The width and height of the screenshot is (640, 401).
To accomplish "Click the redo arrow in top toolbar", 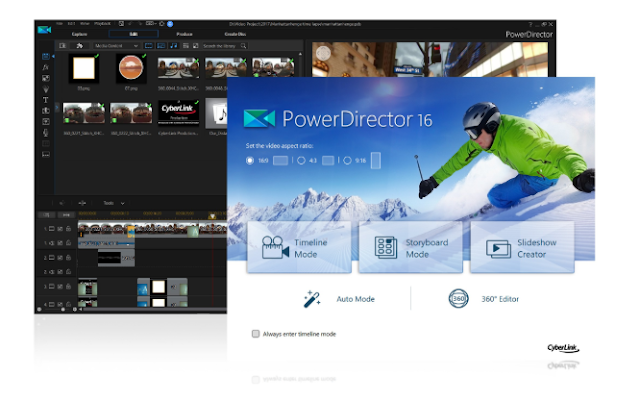I will [140, 24].
